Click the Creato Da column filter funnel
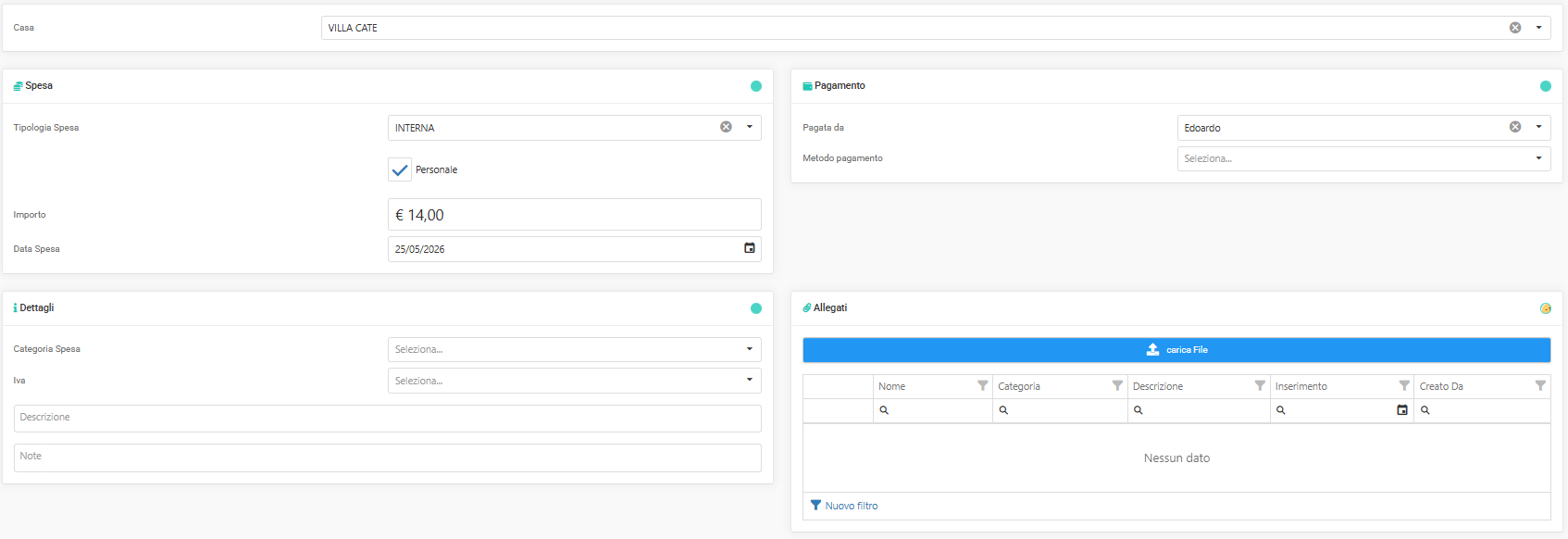The width and height of the screenshot is (1568, 539). (1540, 385)
